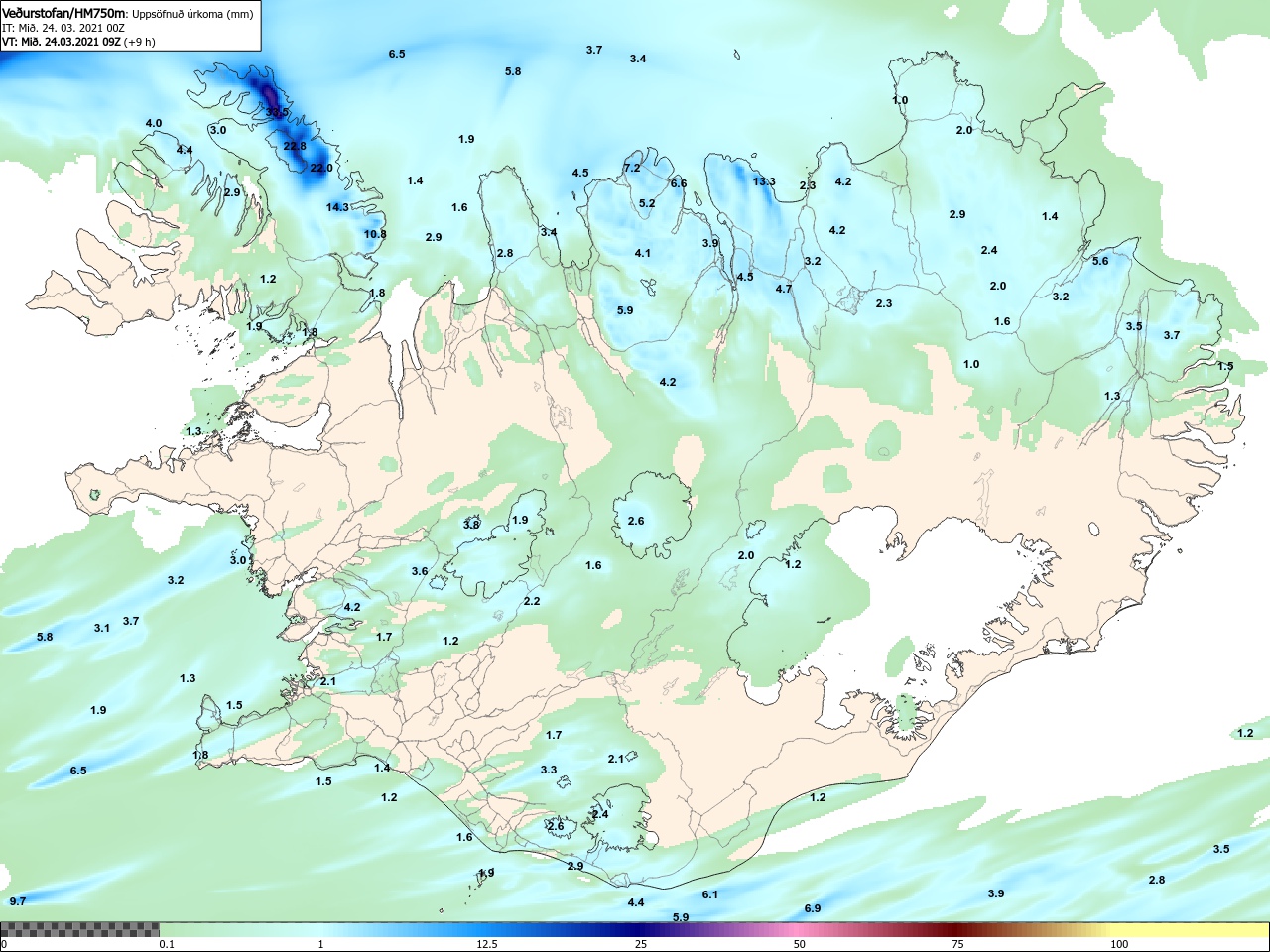
Task: Click the 3.6 value on the map
Action: click(420, 571)
